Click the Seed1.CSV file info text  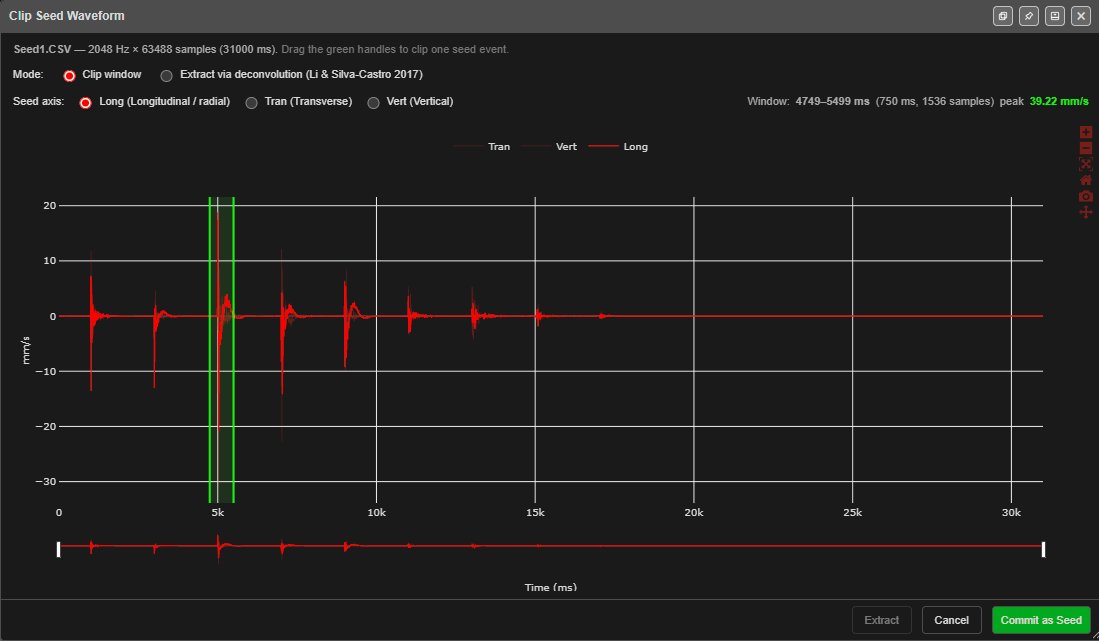[x=145, y=50]
